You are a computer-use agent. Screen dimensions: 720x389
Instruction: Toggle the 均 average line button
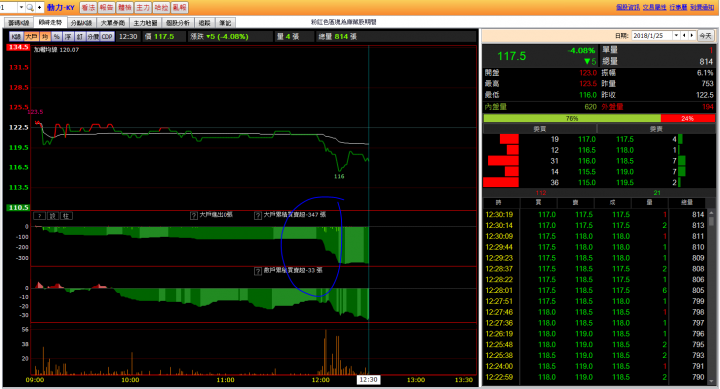click(x=45, y=37)
